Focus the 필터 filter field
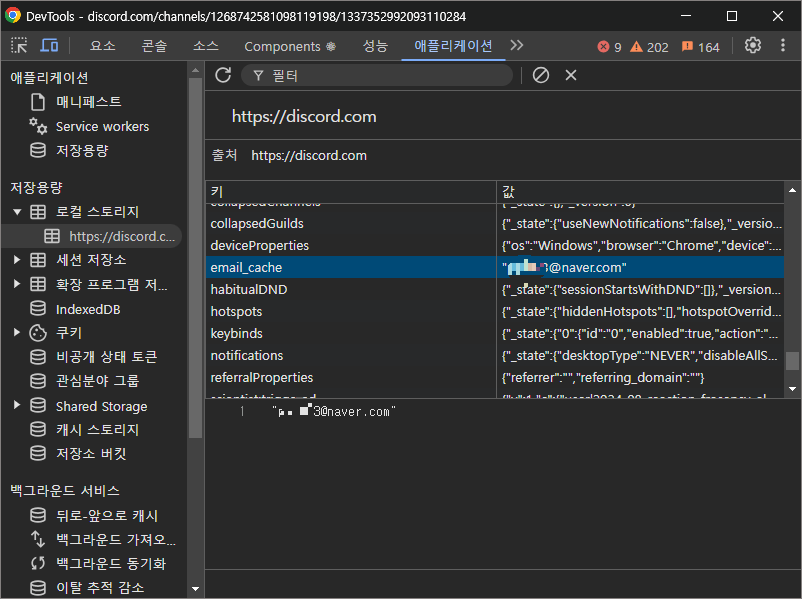Image resolution: width=802 pixels, height=599 pixels. click(x=376, y=76)
